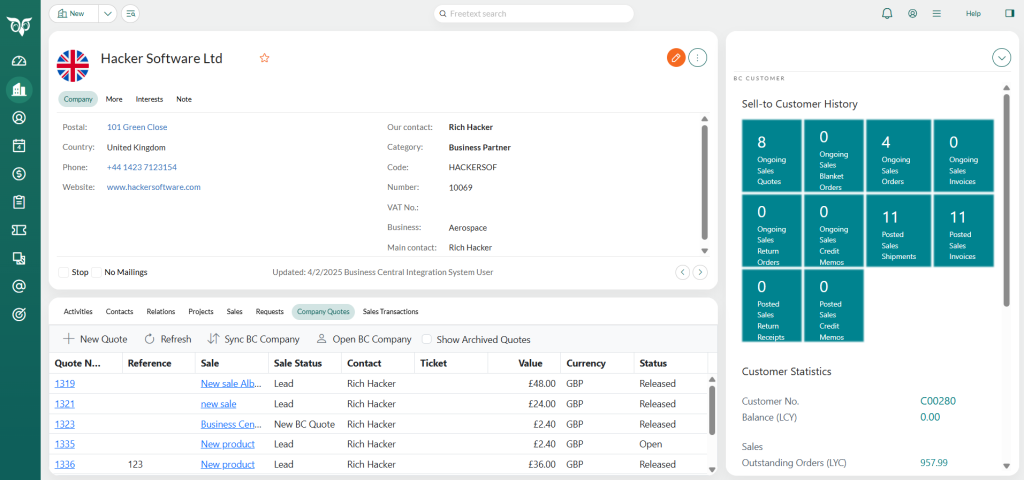Open the Company icon in sidebar

click(x=19, y=89)
